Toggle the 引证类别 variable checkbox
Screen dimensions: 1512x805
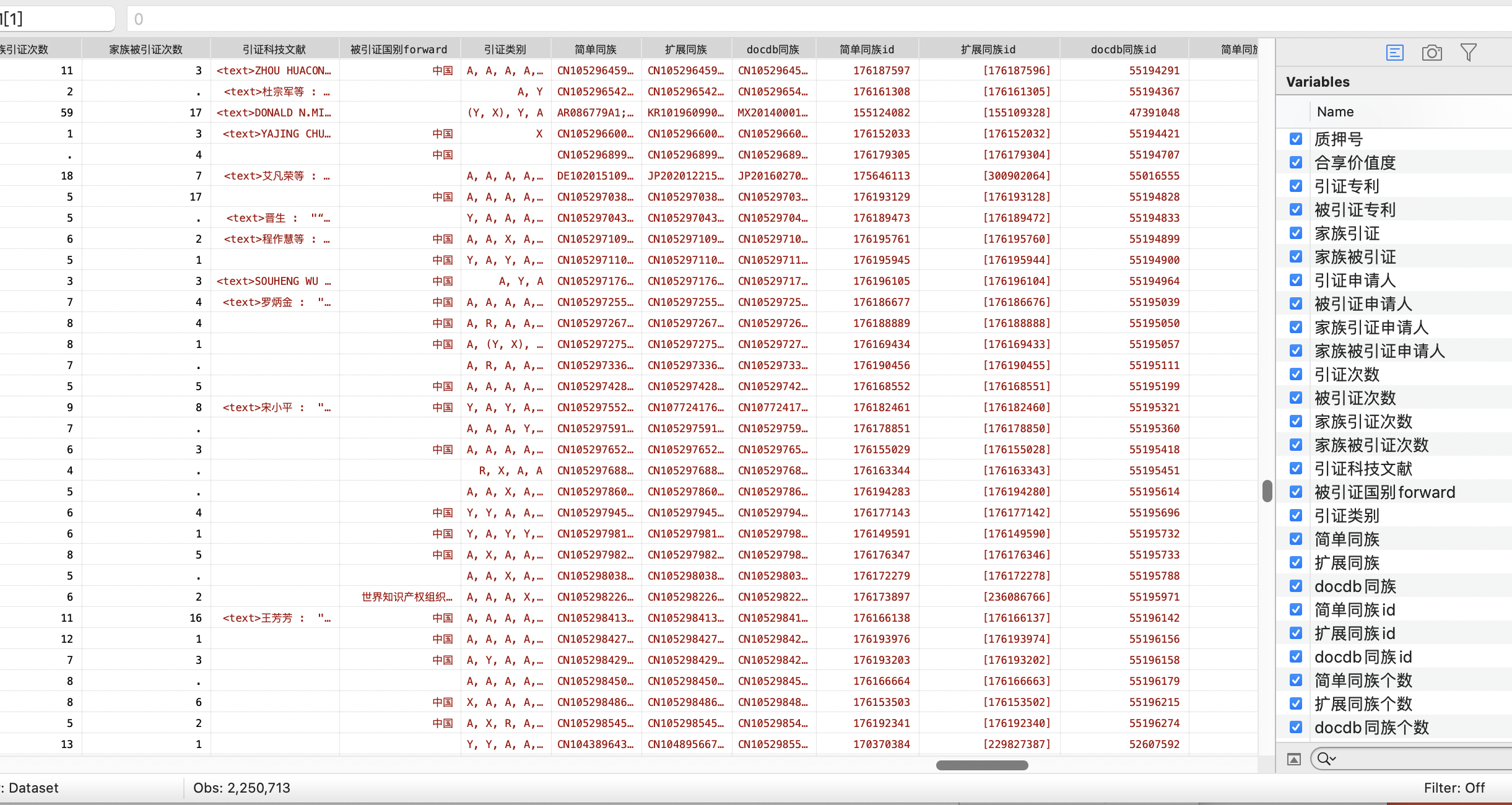1296,515
